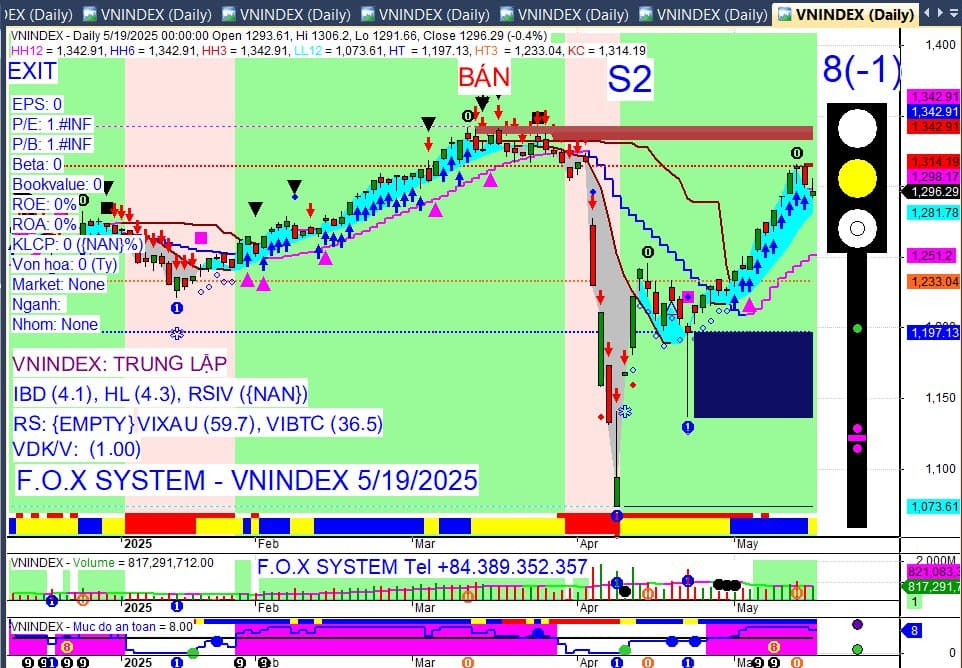Screen dimensions: 962x668
Task: Click the large 8(-1) score label
Action: 861,69
